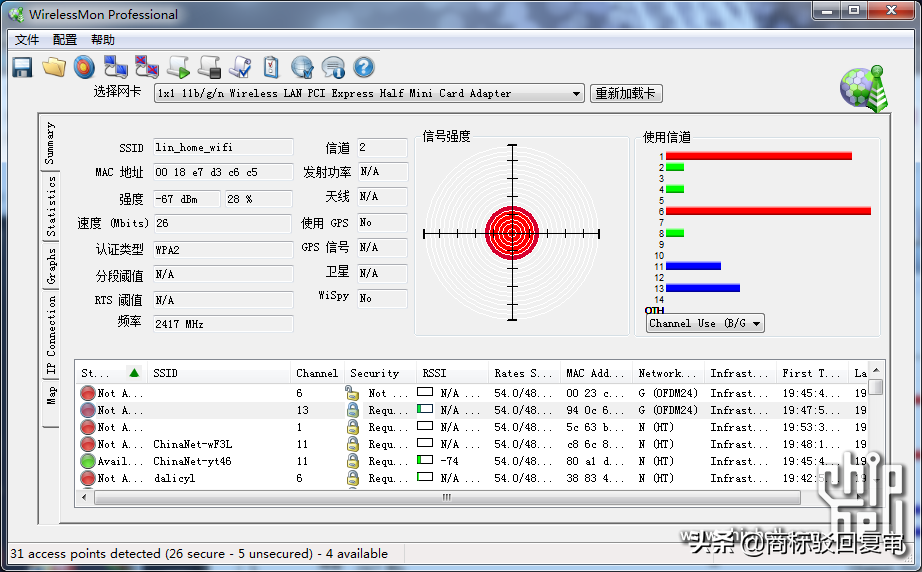Sort list by SSID column header
Viewport: 922px width, 572px height.
[218, 373]
